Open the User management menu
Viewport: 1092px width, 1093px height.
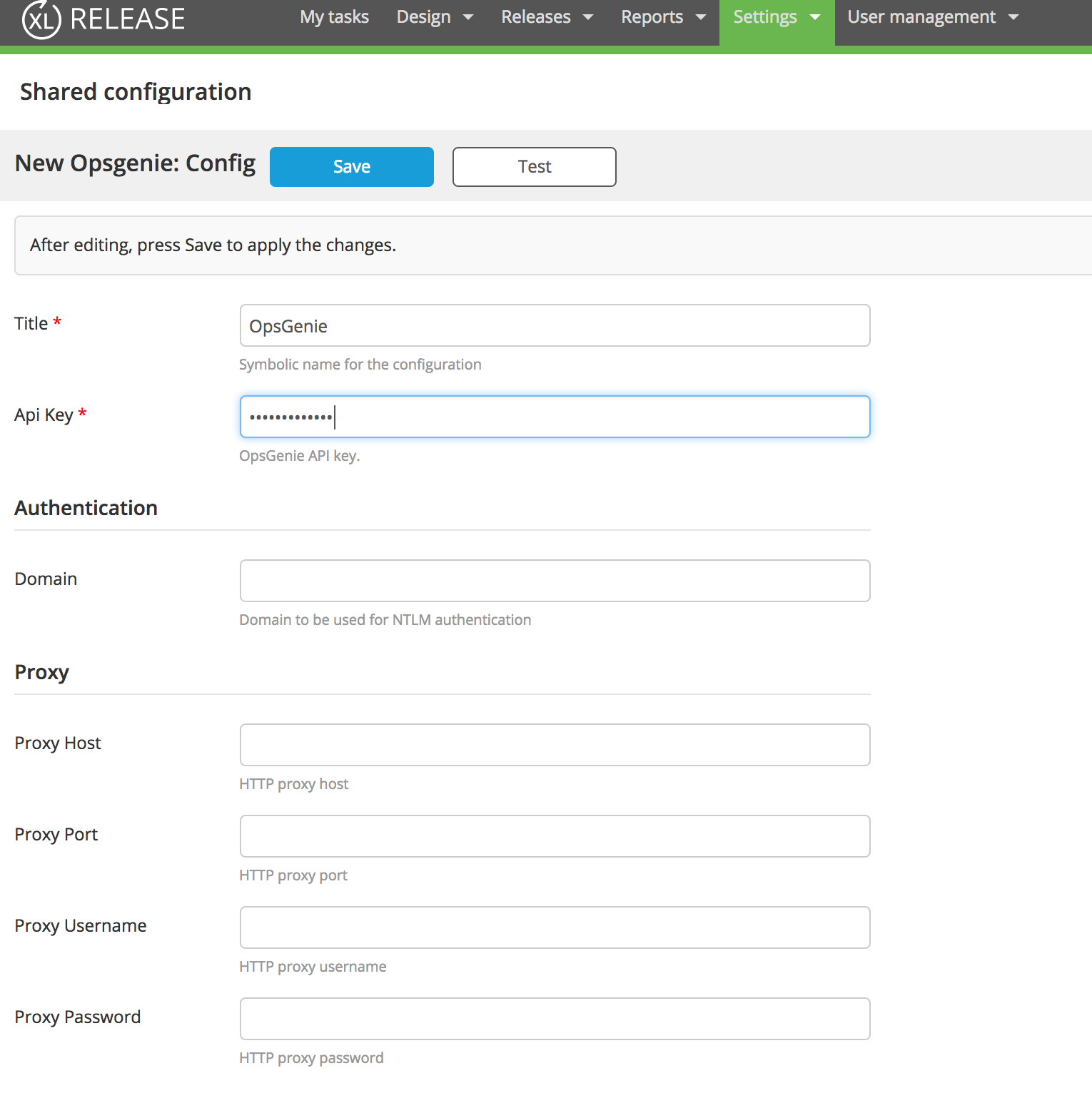921,17
